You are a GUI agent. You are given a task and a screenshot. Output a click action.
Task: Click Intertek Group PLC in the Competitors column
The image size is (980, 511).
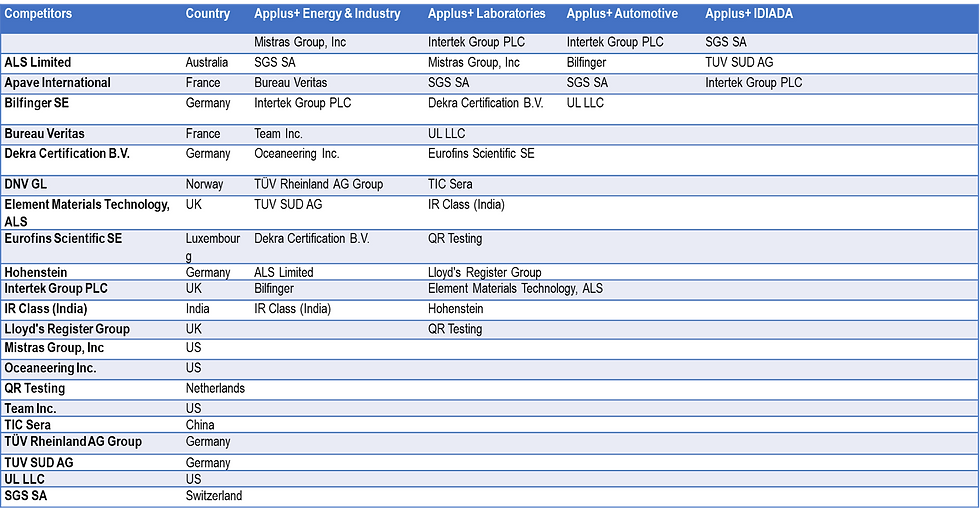(x=56, y=289)
